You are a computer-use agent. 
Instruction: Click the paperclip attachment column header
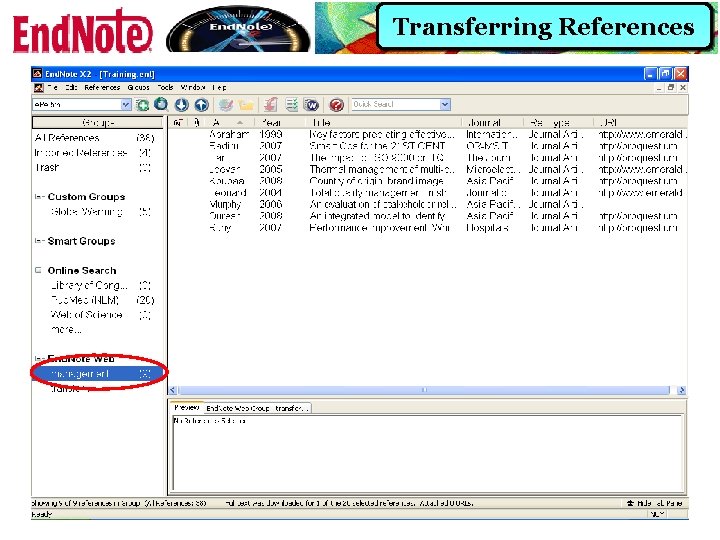(197, 122)
